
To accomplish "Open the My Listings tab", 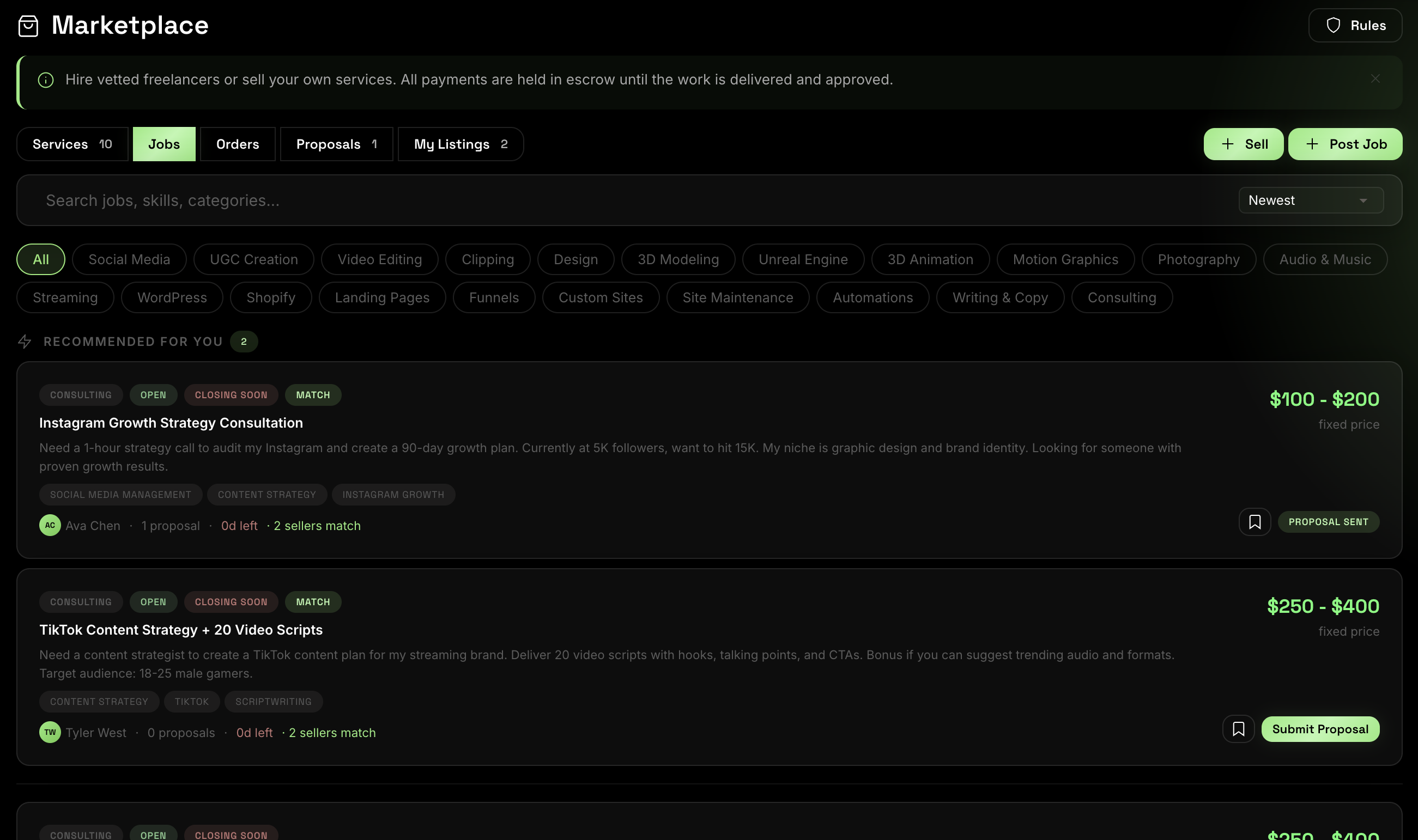I will click(460, 144).
